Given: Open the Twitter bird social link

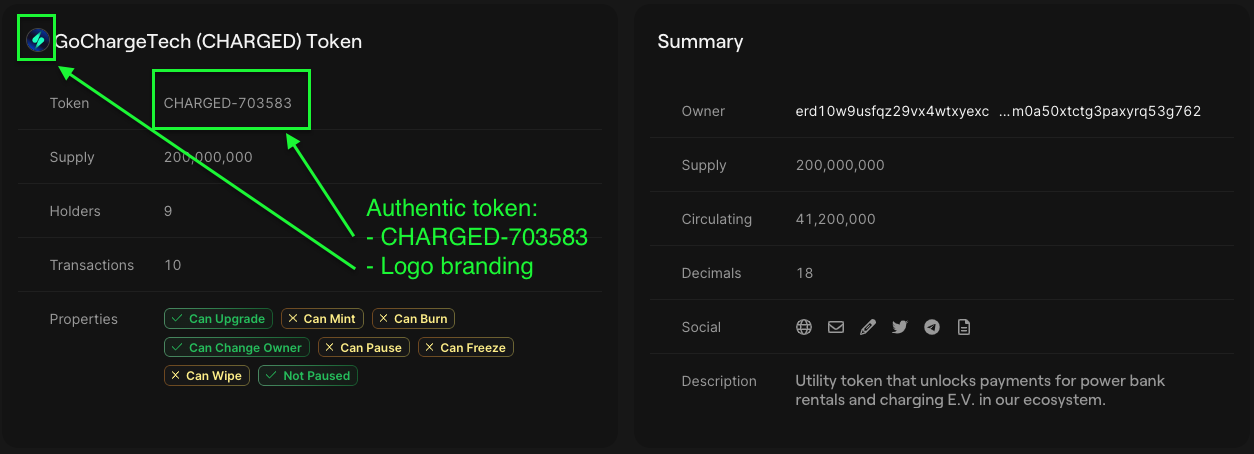Looking at the screenshot, I should click(x=900, y=327).
